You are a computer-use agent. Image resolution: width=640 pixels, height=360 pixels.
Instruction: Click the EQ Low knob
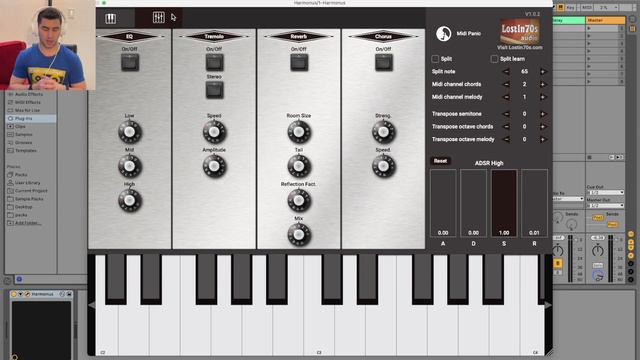click(x=130, y=132)
